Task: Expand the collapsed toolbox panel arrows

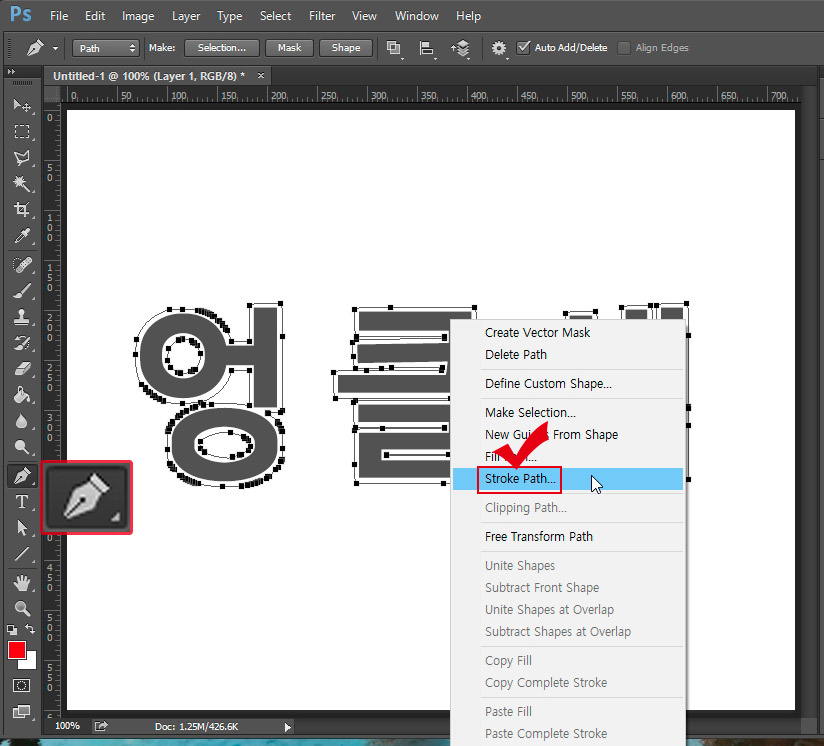Action: pos(11,71)
